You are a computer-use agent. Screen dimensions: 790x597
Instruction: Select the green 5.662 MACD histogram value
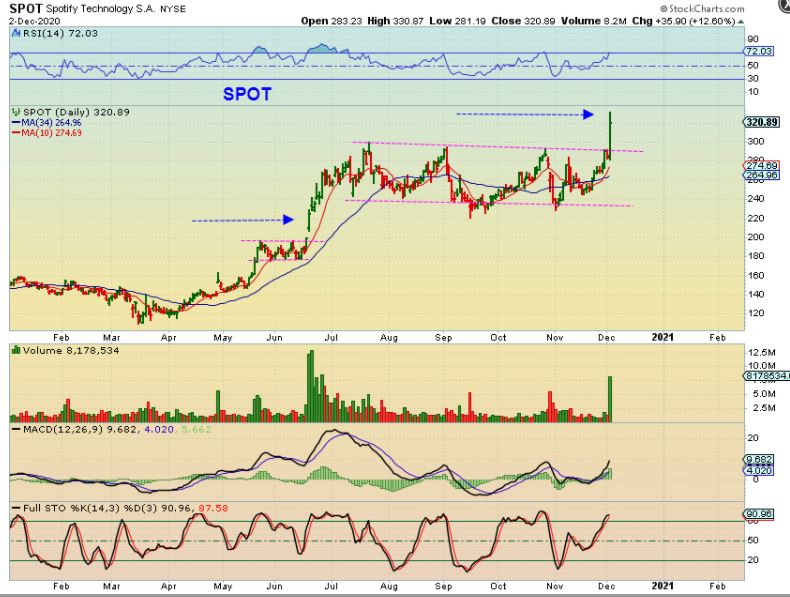(x=196, y=430)
